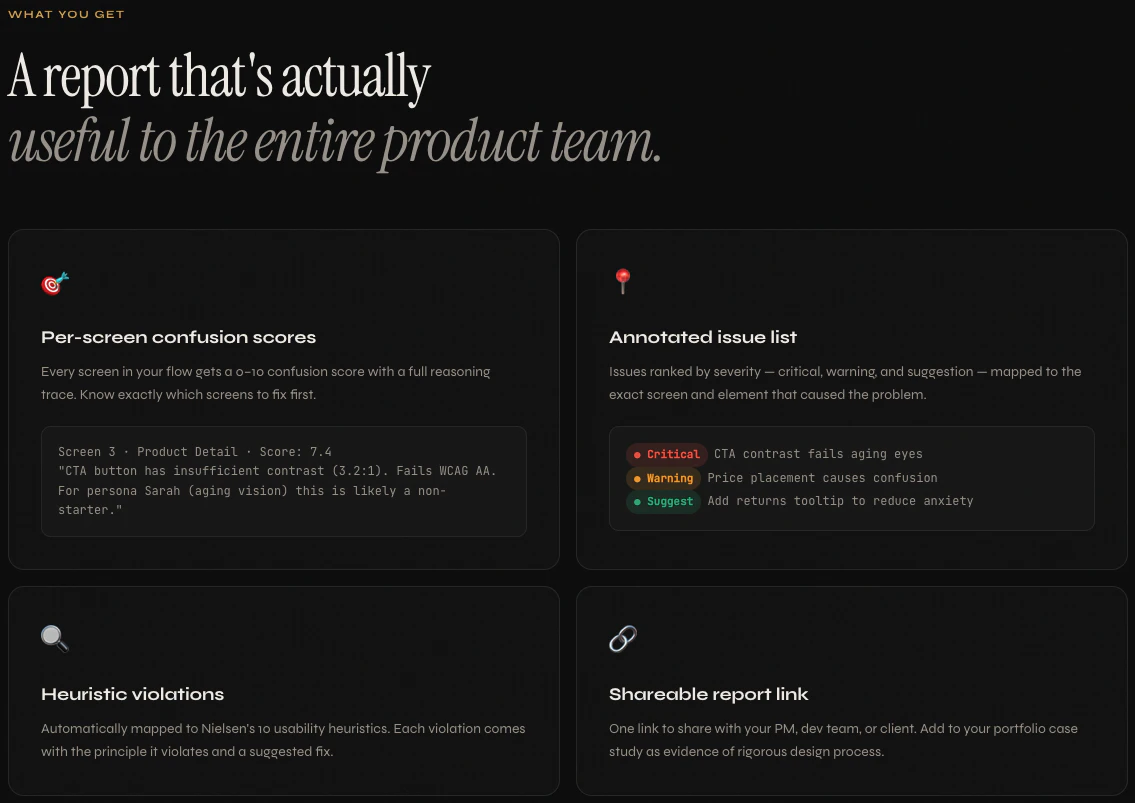The height and width of the screenshot is (803, 1135).
Task: Click the 'Per-screen confusion scores' heading
Action: (178, 337)
